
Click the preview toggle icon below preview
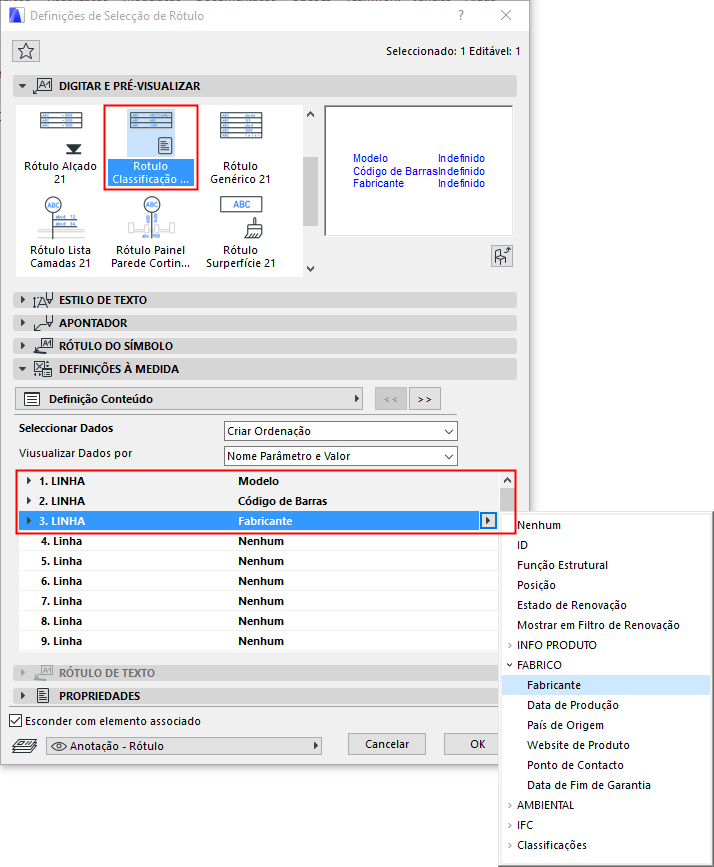(502, 257)
